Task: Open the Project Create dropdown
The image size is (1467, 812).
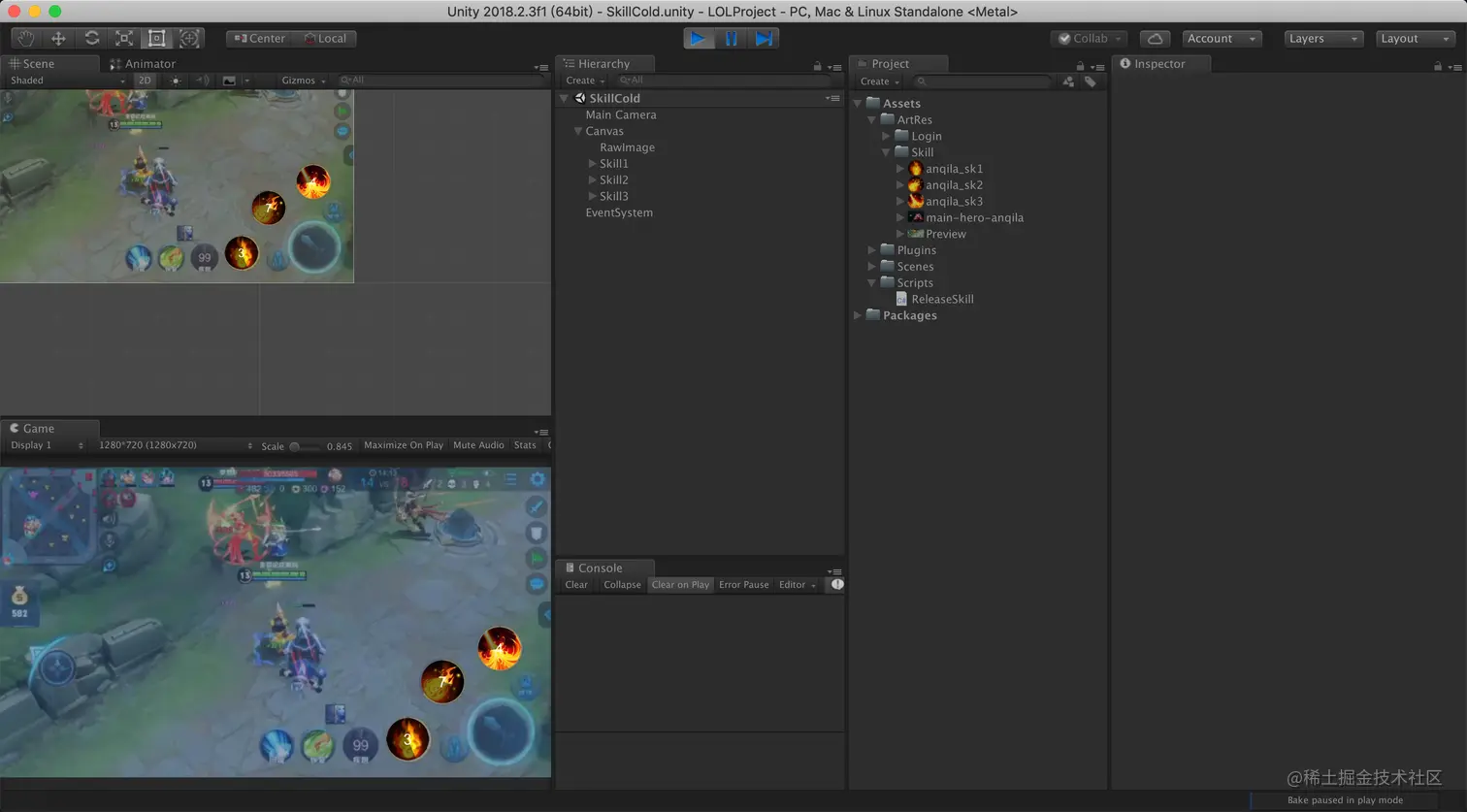Action: [x=880, y=81]
